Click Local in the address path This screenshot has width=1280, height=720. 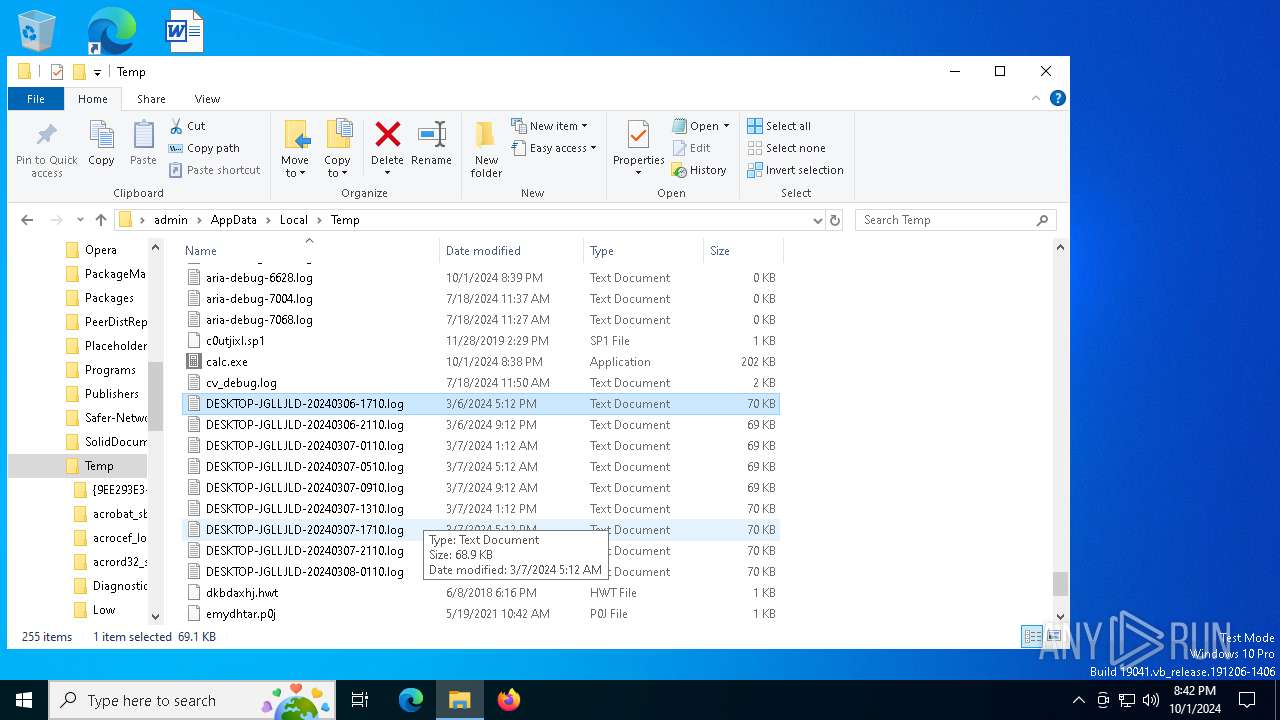coord(294,220)
